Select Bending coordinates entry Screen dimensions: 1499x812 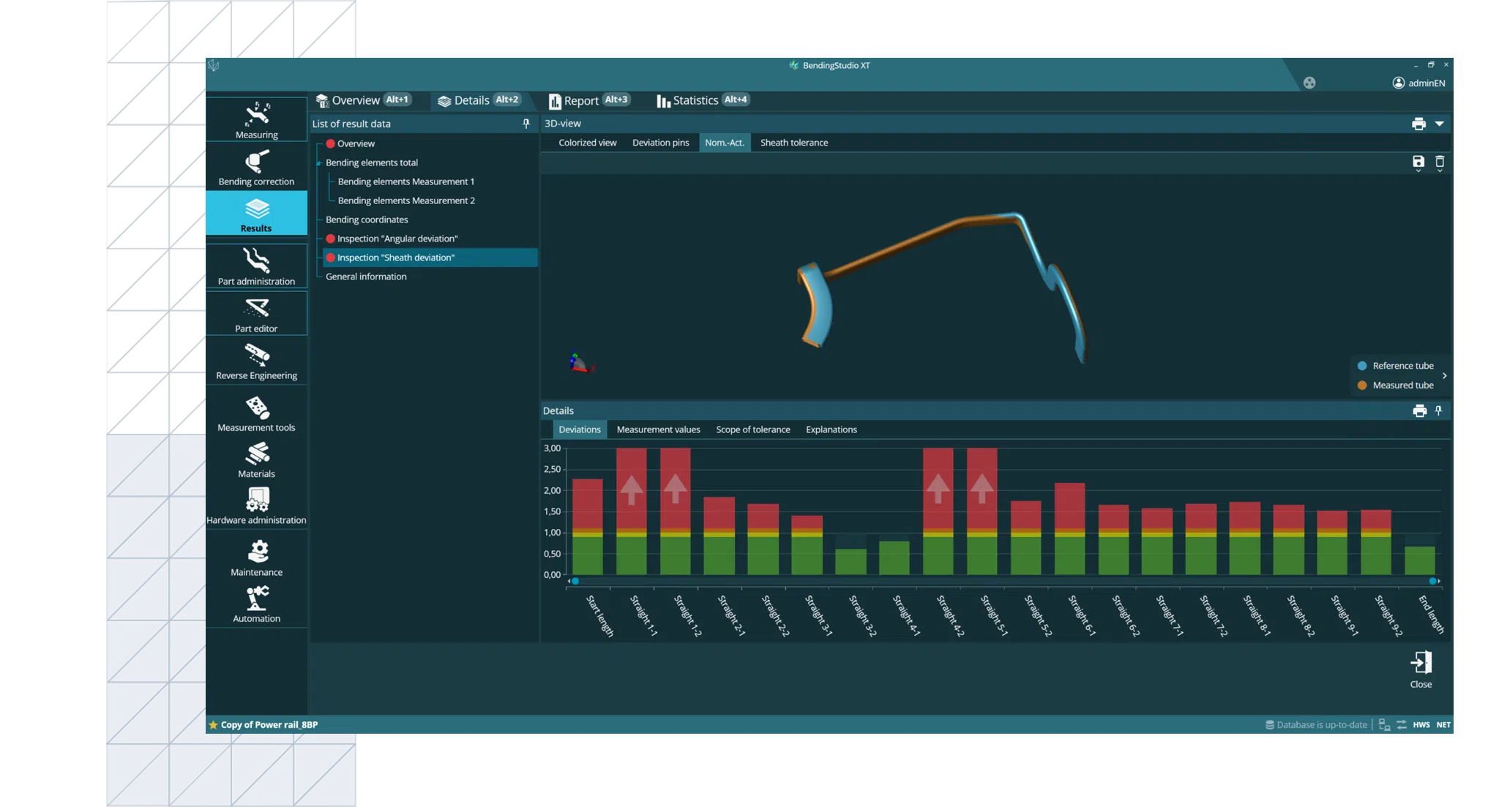367,219
